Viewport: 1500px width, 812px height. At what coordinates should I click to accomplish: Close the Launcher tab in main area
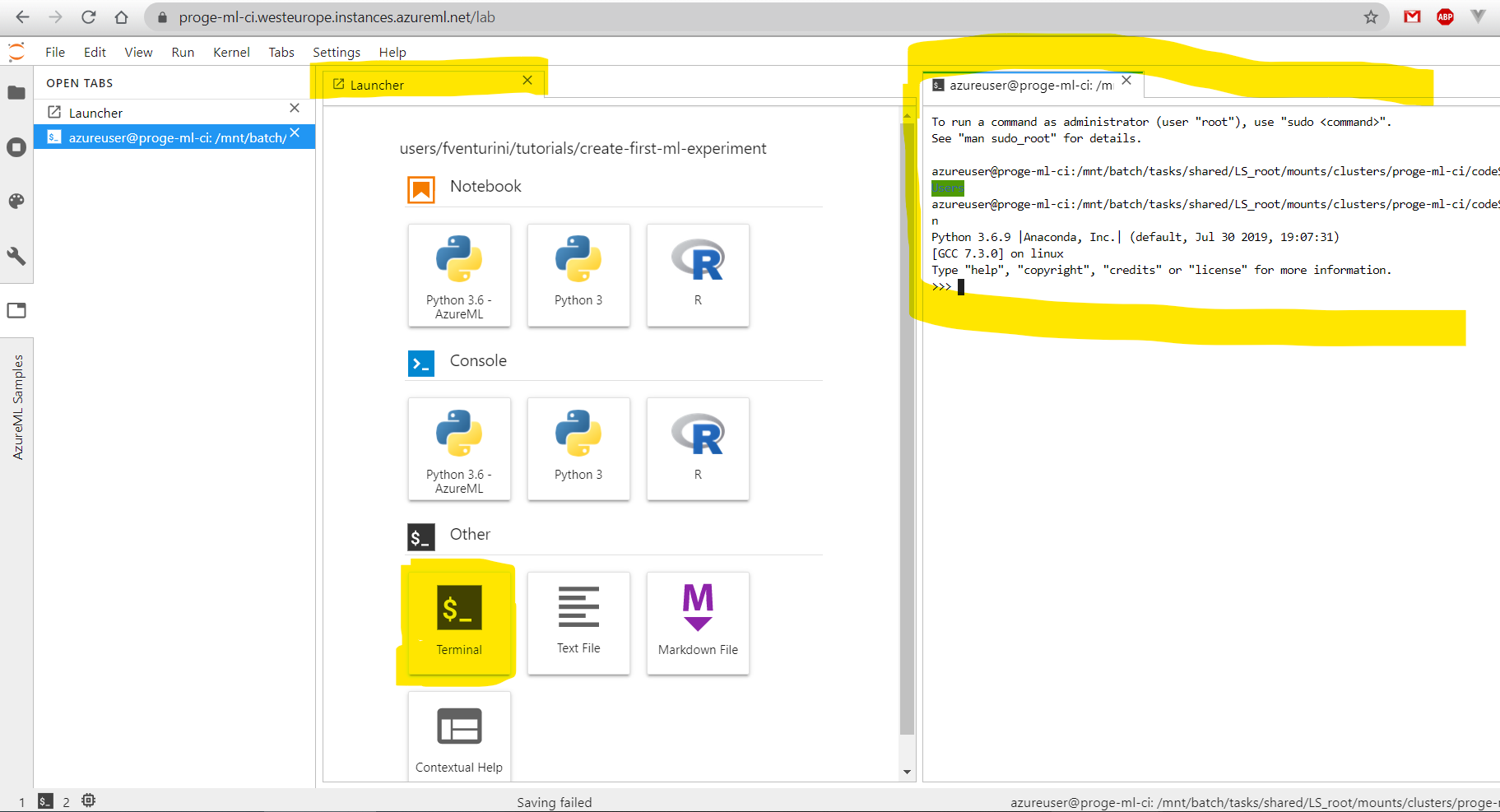pos(527,81)
